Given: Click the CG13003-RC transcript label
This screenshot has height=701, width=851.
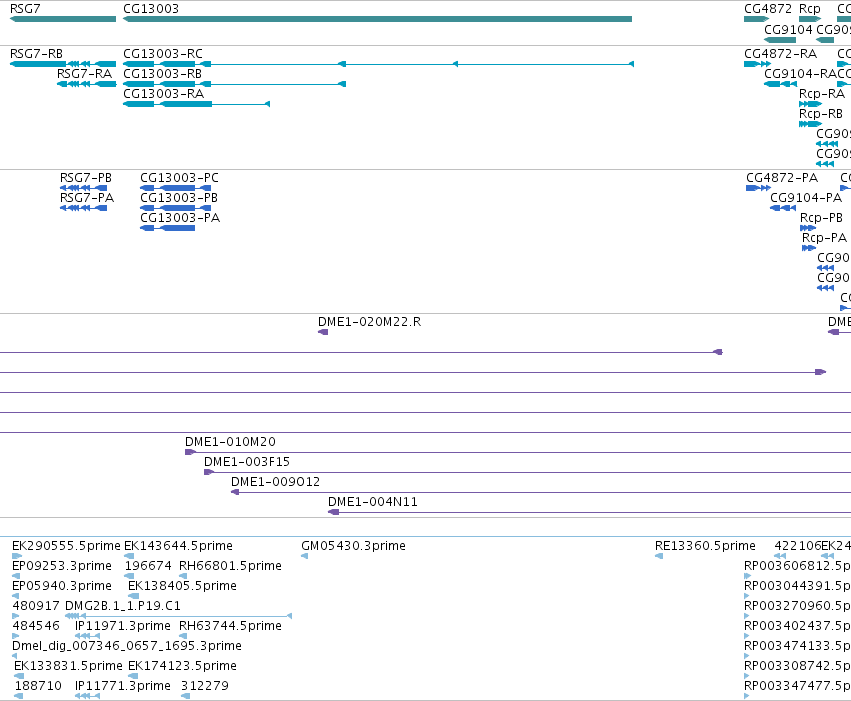Looking at the screenshot, I should [163, 54].
